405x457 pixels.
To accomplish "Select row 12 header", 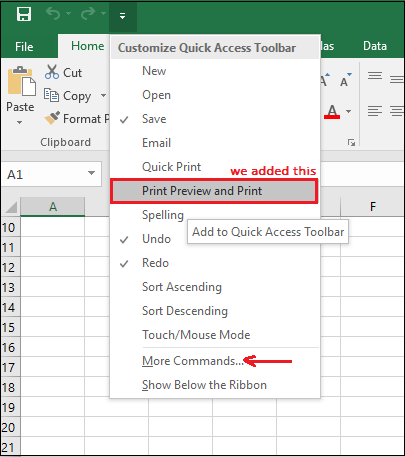I will pos(10,267).
